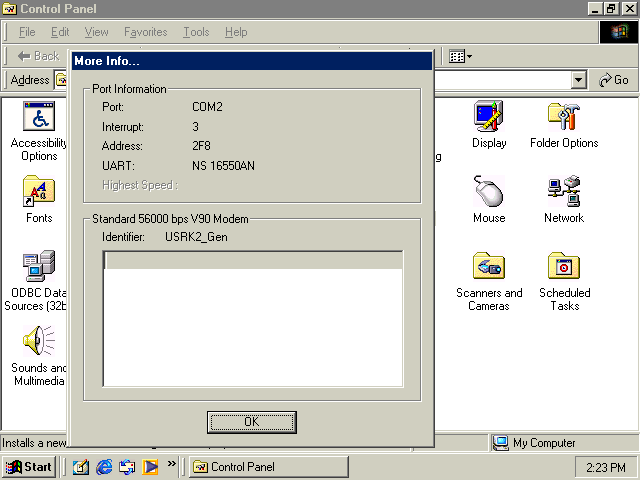Click the Interrupt value 3

pyautogui.click(x=196, y=127)
